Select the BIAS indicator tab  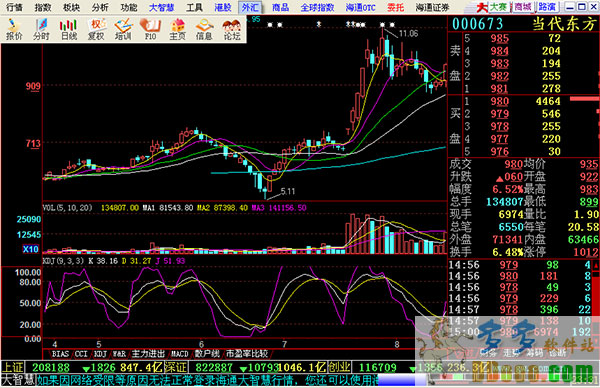(60, 354)
